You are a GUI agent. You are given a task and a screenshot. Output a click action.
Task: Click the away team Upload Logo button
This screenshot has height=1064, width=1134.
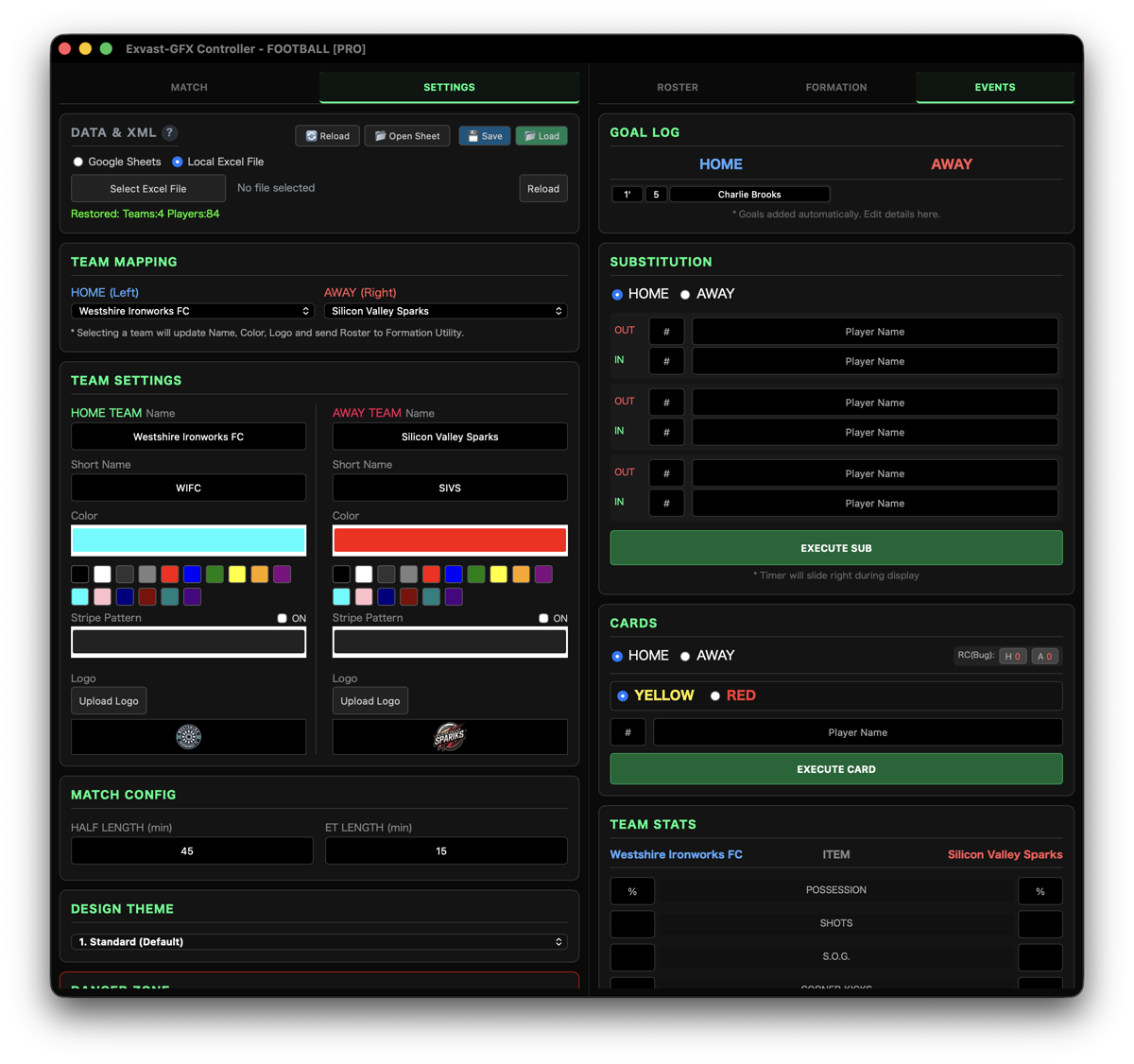tap(370, 701)
